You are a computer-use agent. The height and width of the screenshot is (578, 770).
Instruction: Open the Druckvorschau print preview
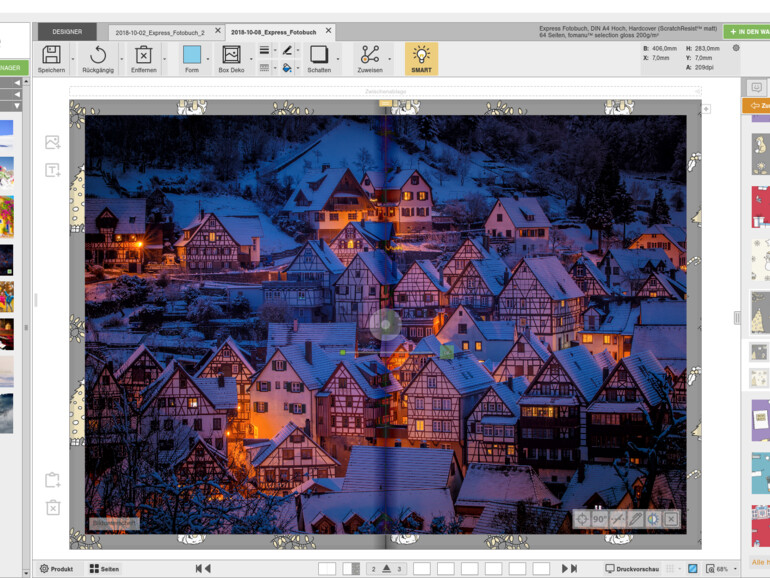pyautogui.click(x=632, y=569)
